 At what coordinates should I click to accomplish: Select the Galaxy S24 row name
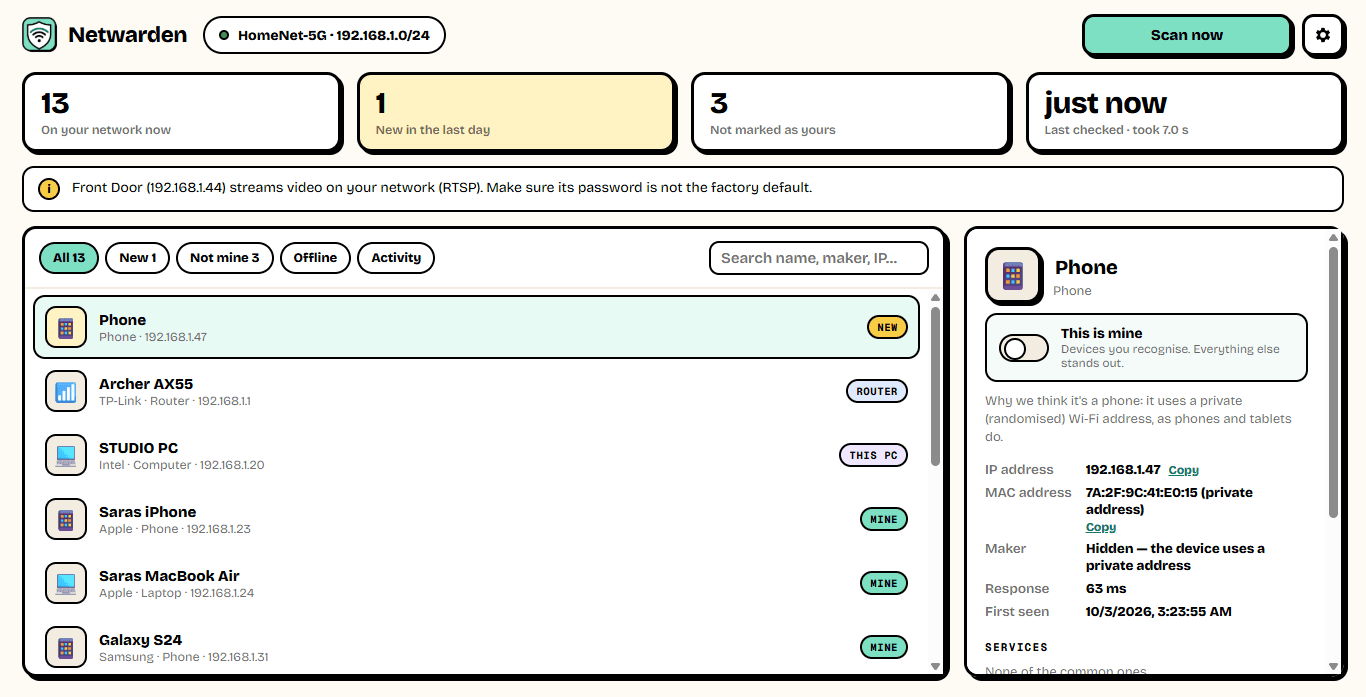pos(140,640)
